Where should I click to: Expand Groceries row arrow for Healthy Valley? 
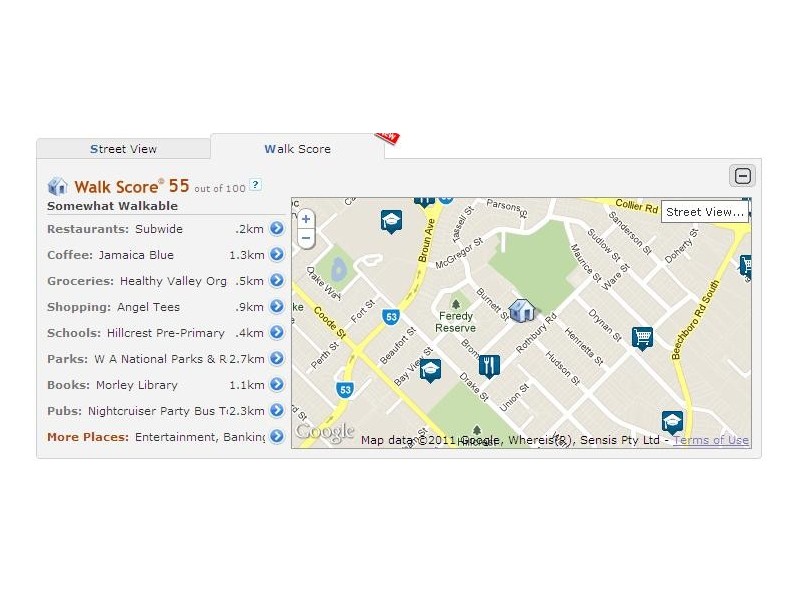[x=277, y=281]
